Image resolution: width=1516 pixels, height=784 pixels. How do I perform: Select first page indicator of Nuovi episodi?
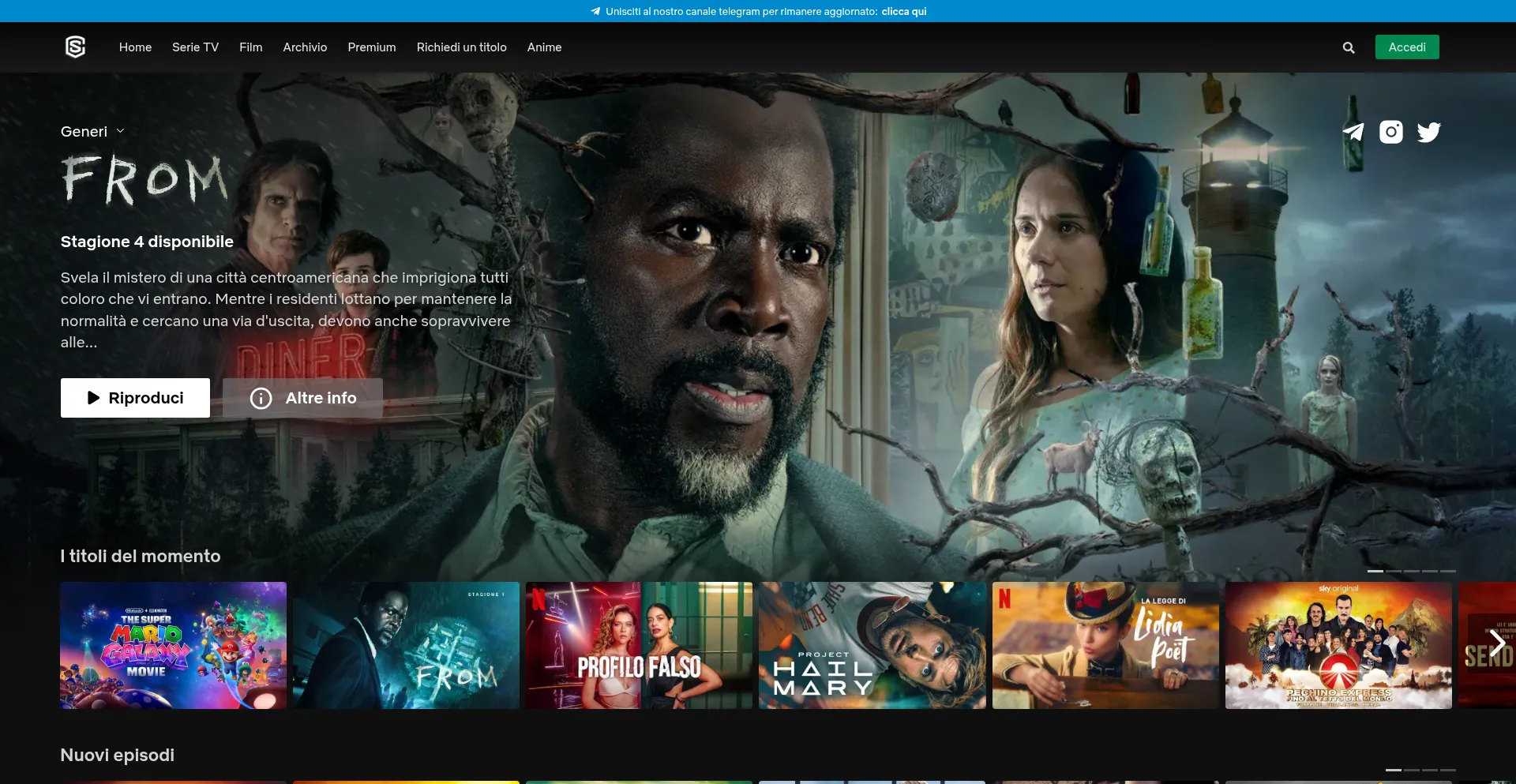point(1394,770)
